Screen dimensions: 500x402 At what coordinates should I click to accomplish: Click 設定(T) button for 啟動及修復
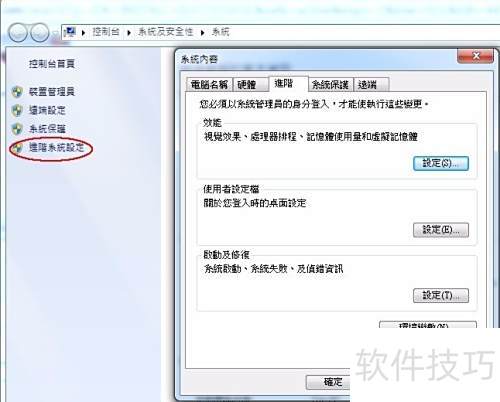pyautogui.click(x=441, y=296)
